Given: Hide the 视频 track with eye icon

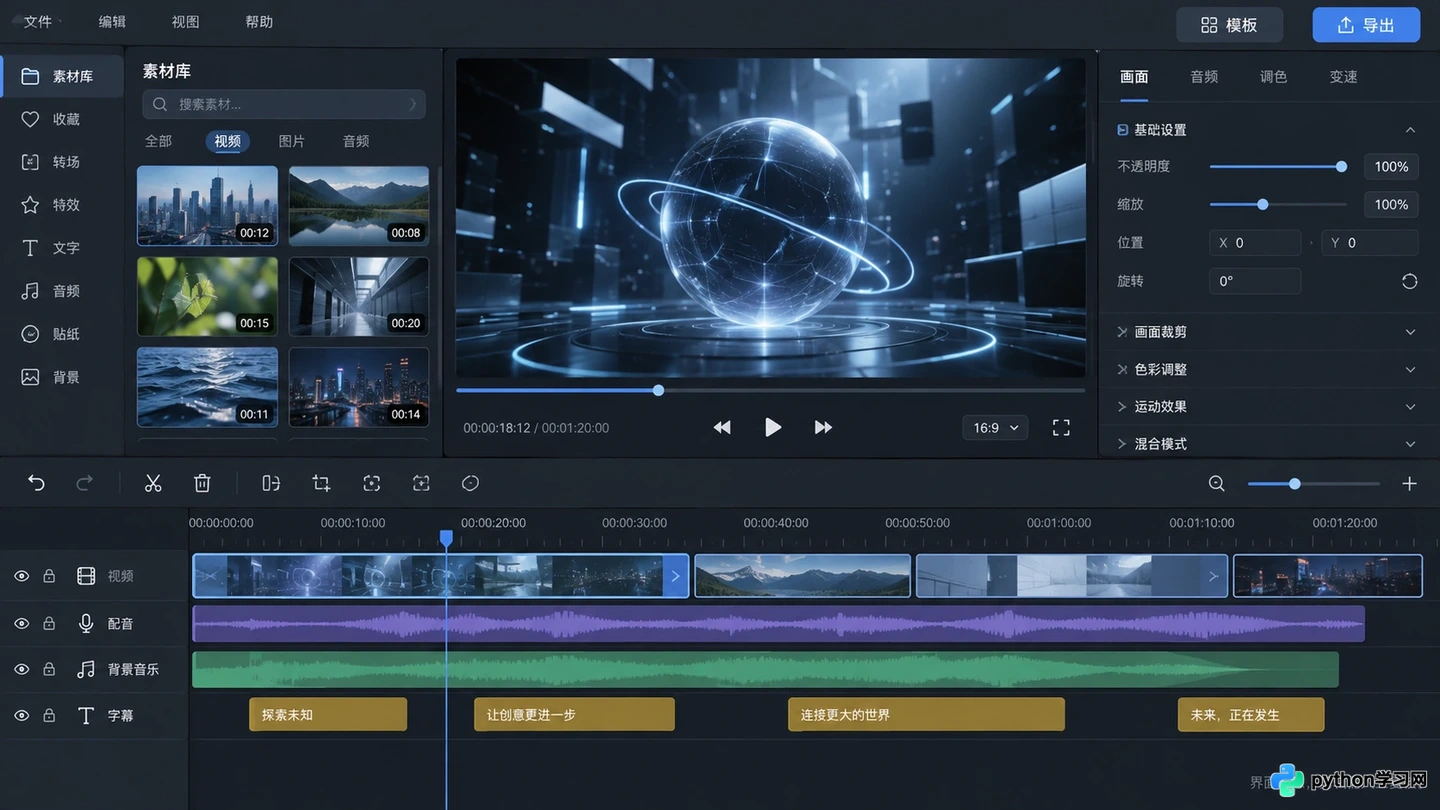Looking at the screenshot, I should coord(21,576).
